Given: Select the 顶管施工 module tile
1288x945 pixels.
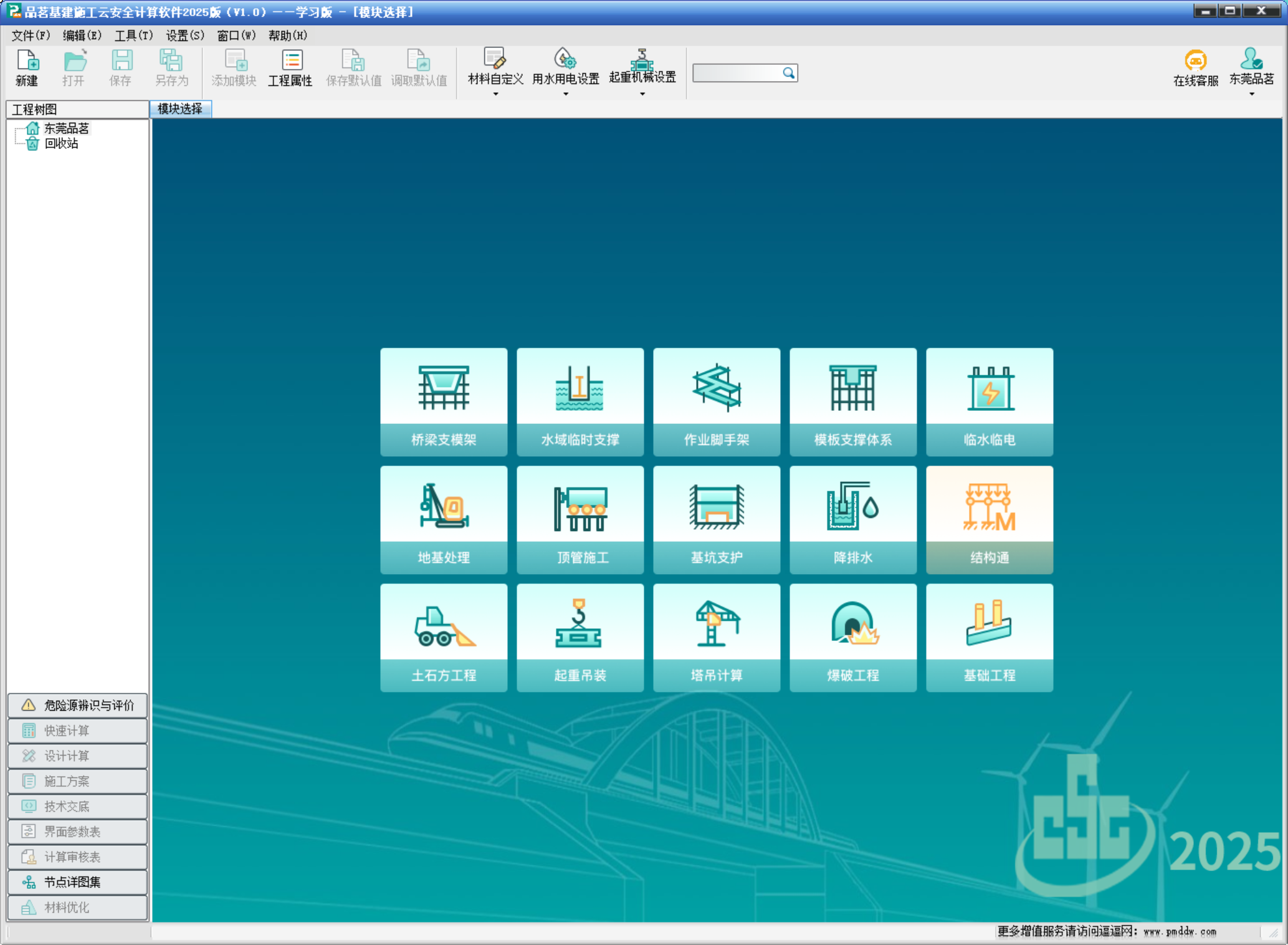Looking at the screenshot, I should click(x=580, y=519).
